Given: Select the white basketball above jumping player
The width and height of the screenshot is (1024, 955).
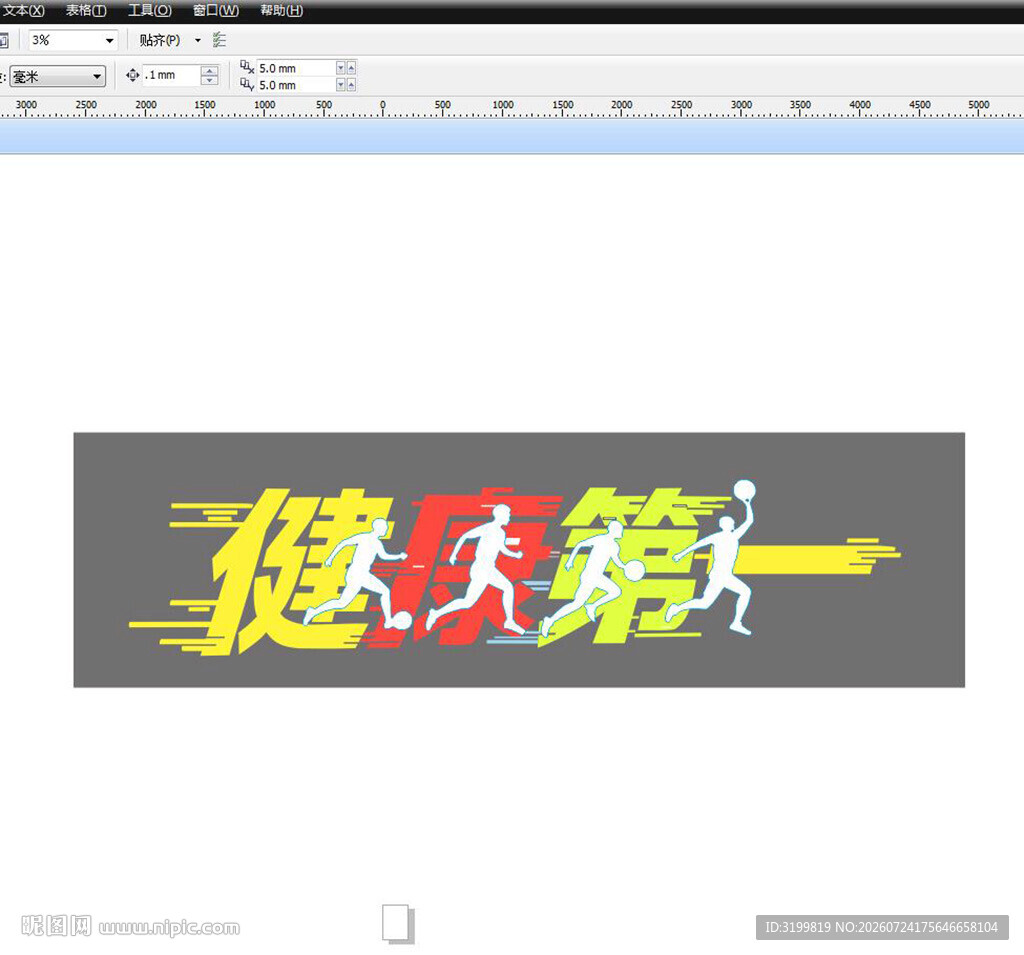Looking at the screenshot, I should (x=744, y=491).
